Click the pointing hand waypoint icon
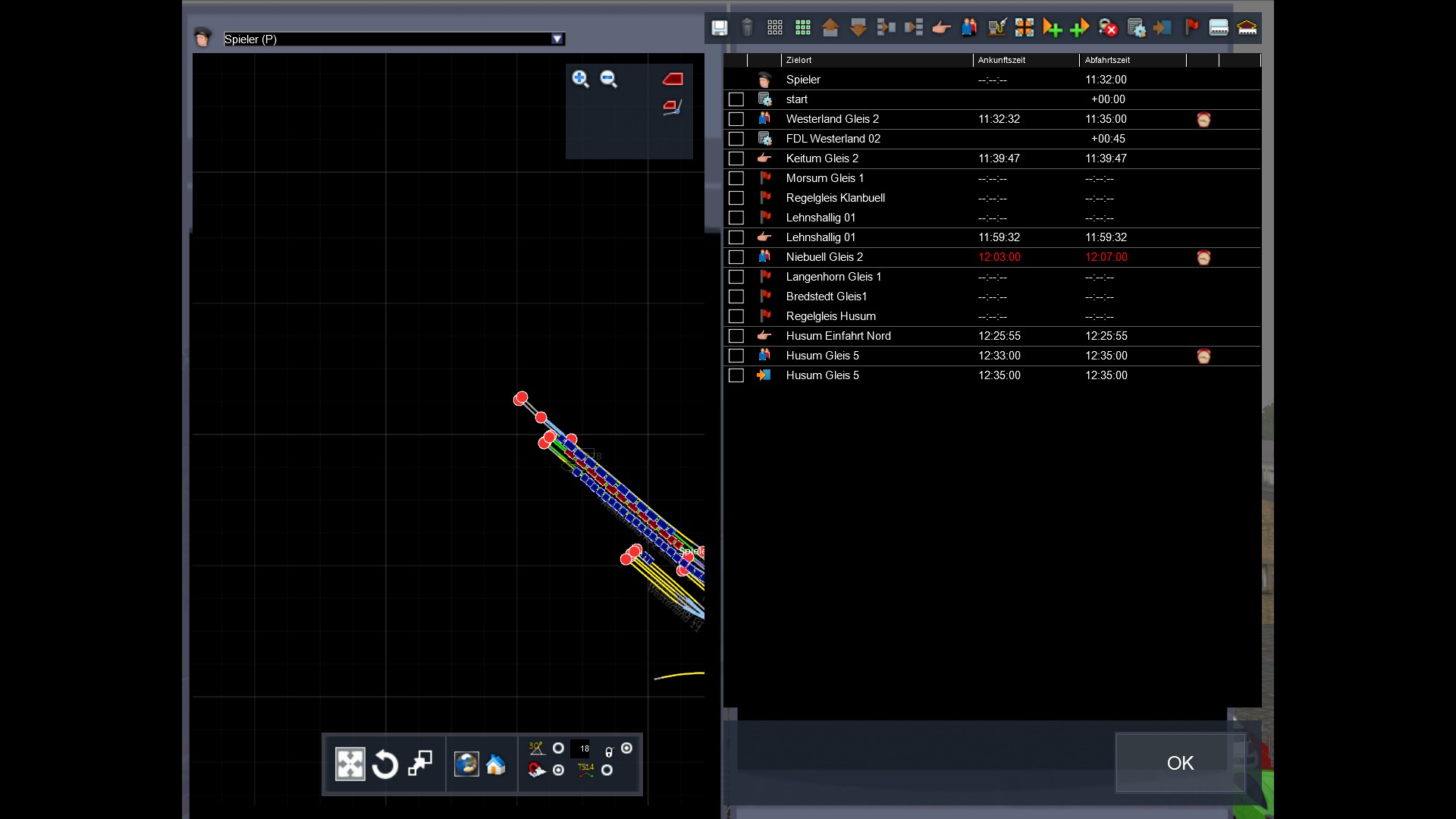This screenshot has width=1456, height=819. pyautogui.click(x=941, y=28)
